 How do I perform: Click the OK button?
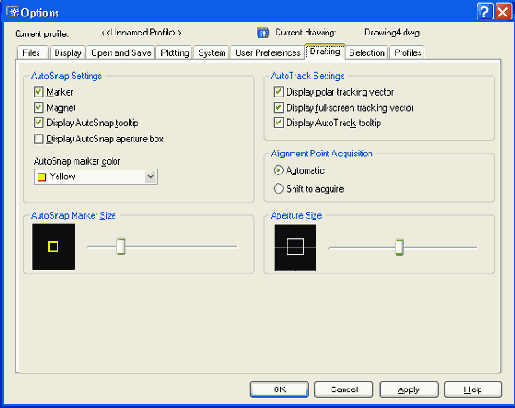[x=279, y=389]
